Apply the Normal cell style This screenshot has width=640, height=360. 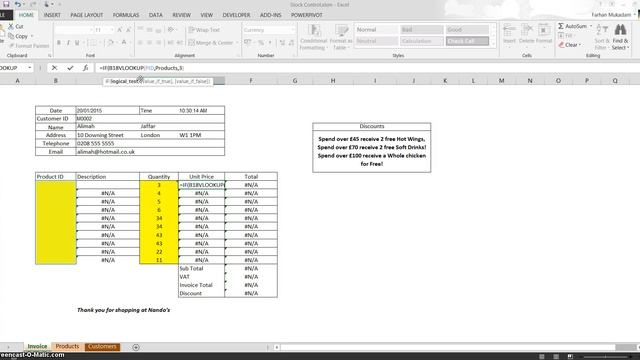(376, 29)
